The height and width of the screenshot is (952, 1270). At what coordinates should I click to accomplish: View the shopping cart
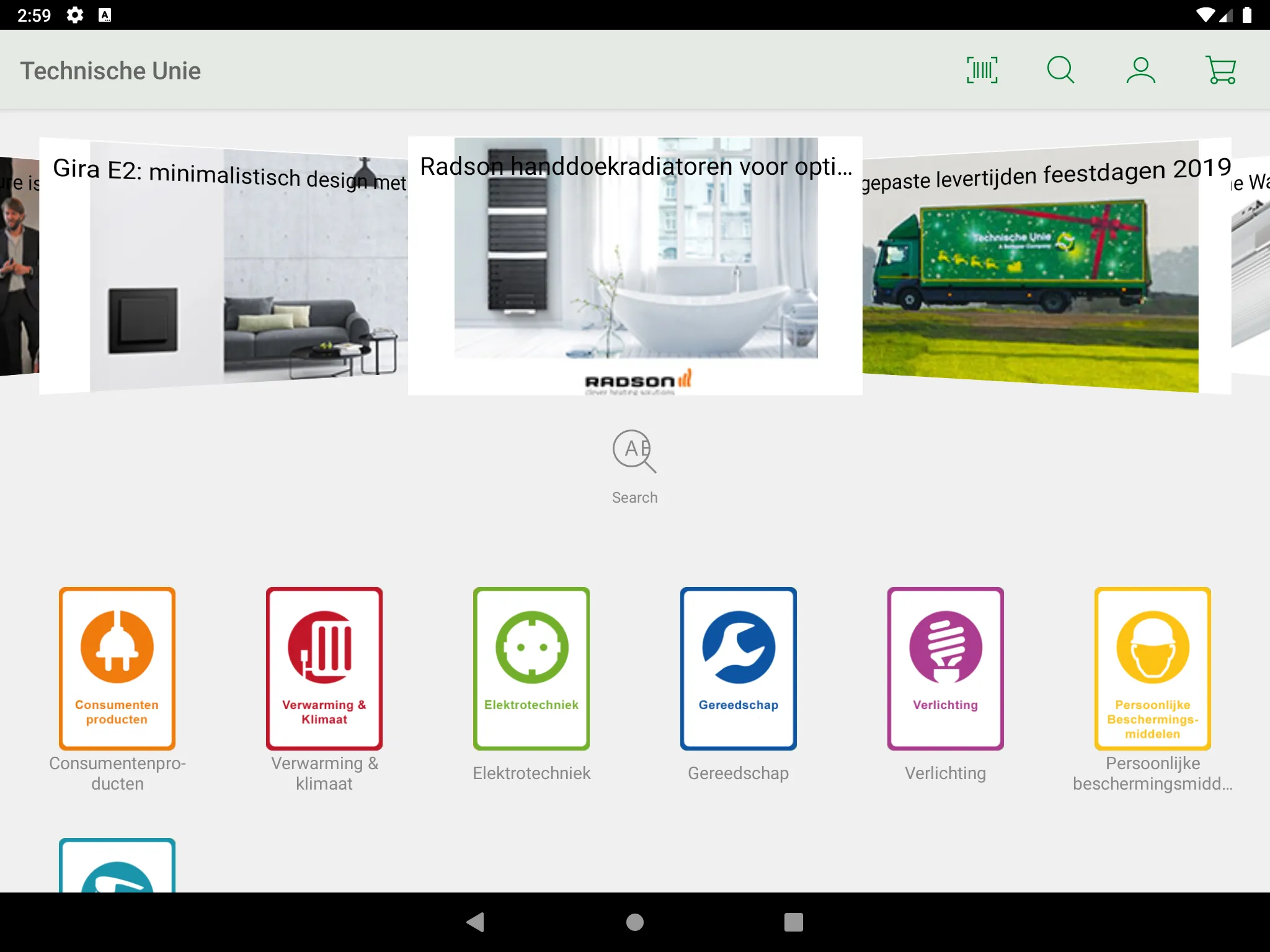(x=1221, y=70)
